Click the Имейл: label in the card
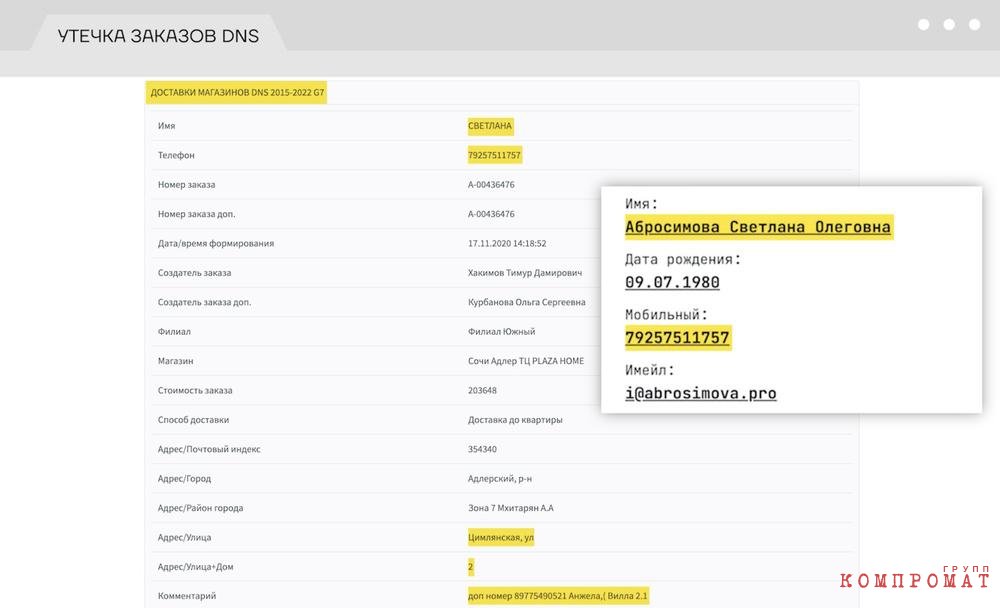 pos(649,370)
